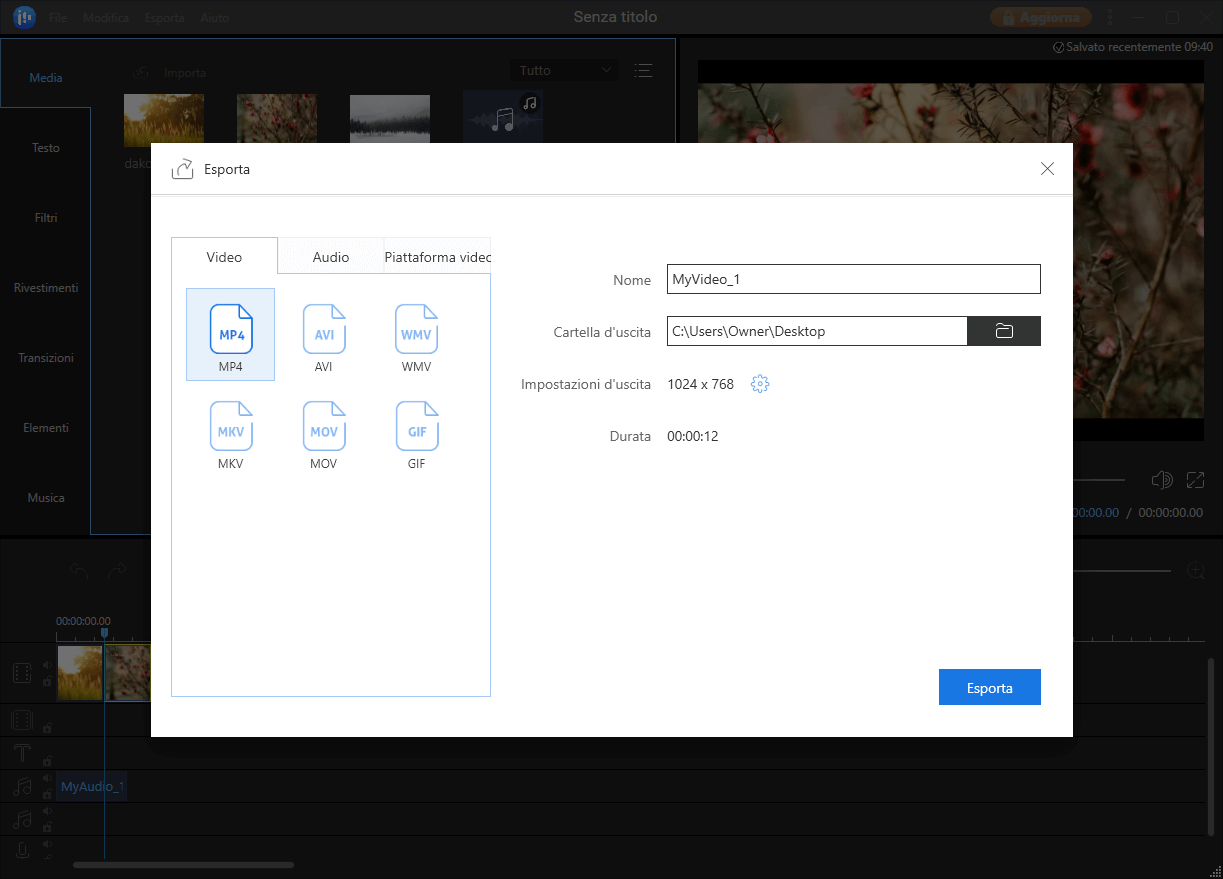
Task: Pick the WMV export format
Action: coord(416,330)
